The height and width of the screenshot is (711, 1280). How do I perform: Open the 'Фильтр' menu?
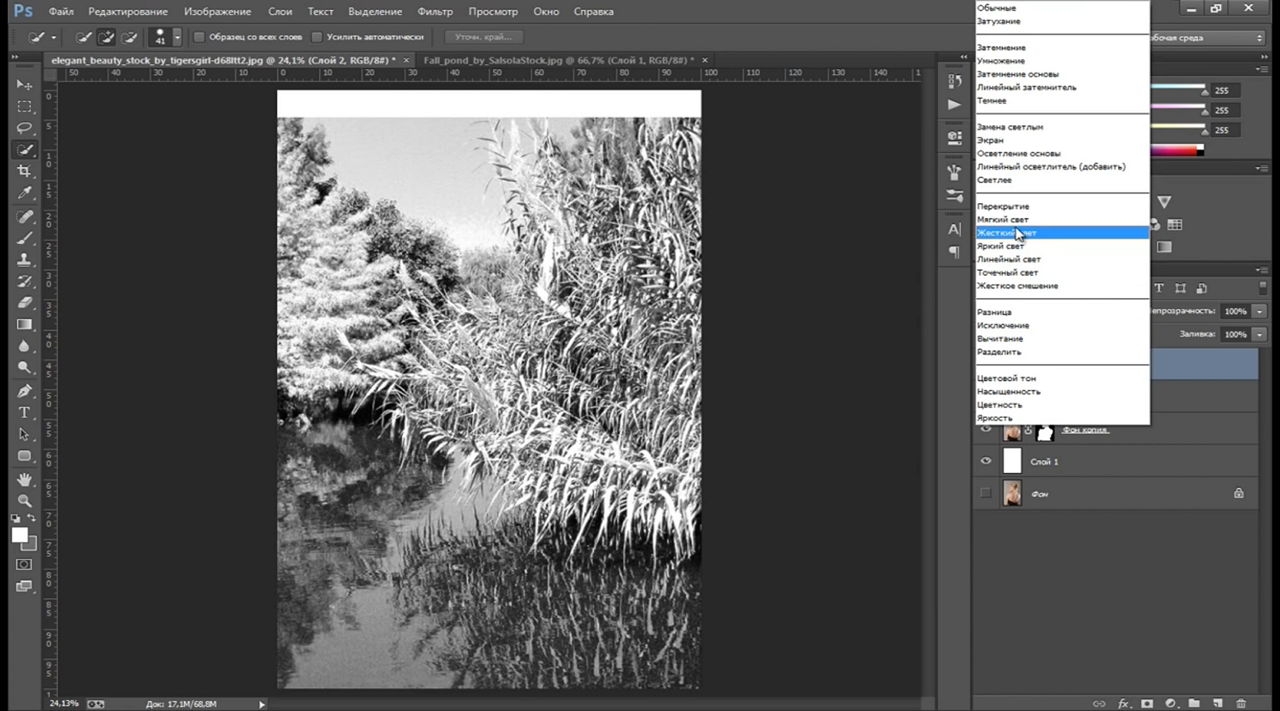coord(435,12)
